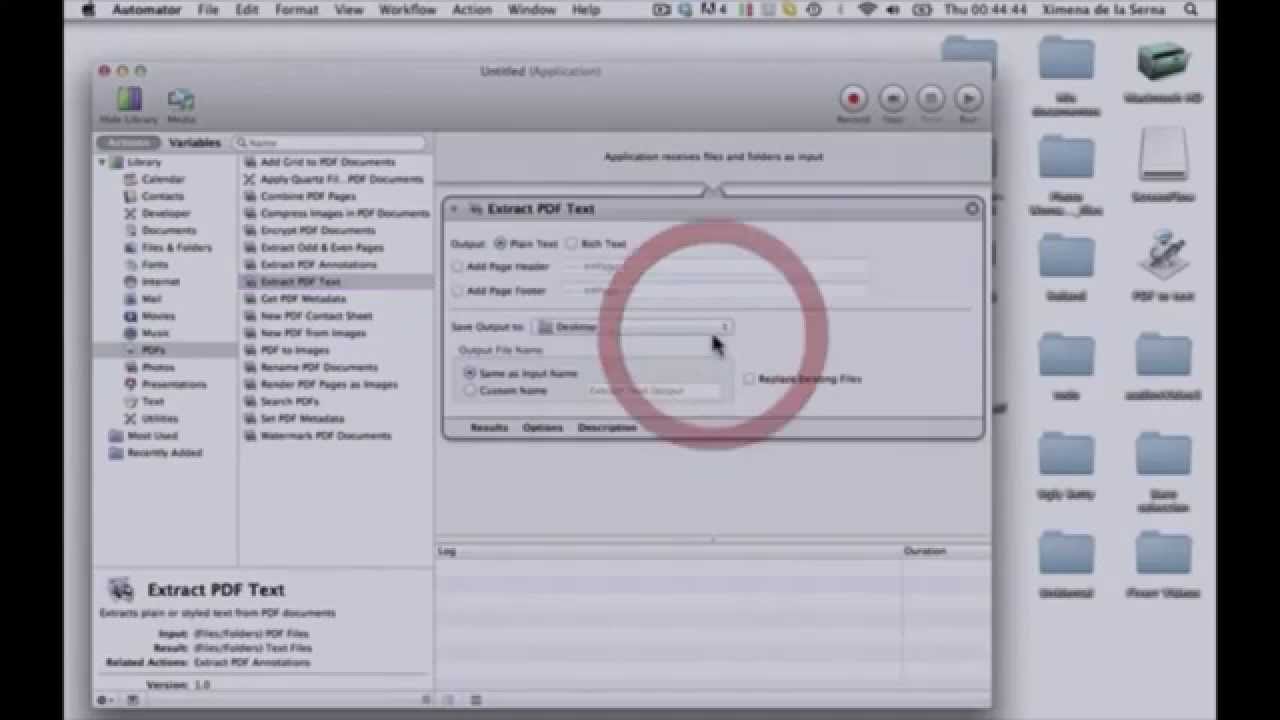The image size is (1280, 720).
Task: Switch to the Variables tab
Action: point(194,143)
